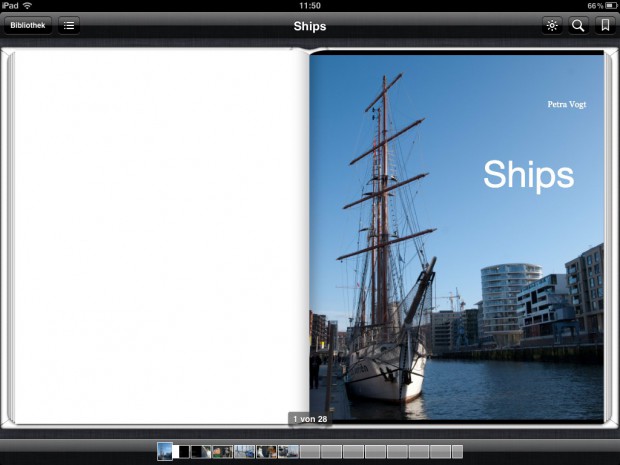Open search with the magnifier icon
620x465 pixels.
pyautogui.click(x=578, y=25)
